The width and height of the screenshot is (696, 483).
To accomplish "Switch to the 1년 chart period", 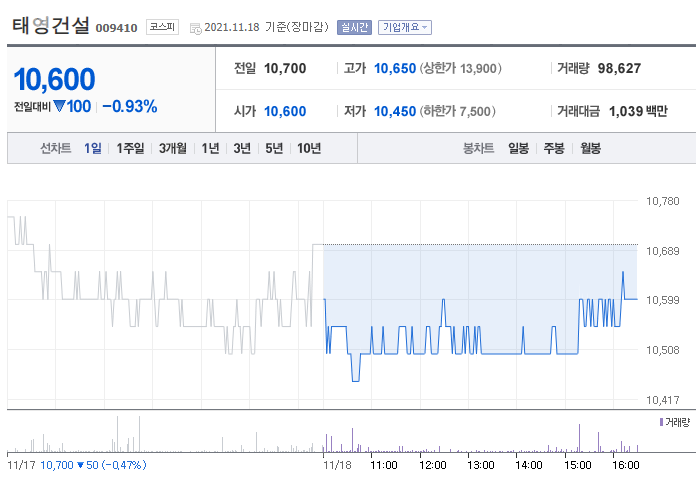I will [210, 148].
